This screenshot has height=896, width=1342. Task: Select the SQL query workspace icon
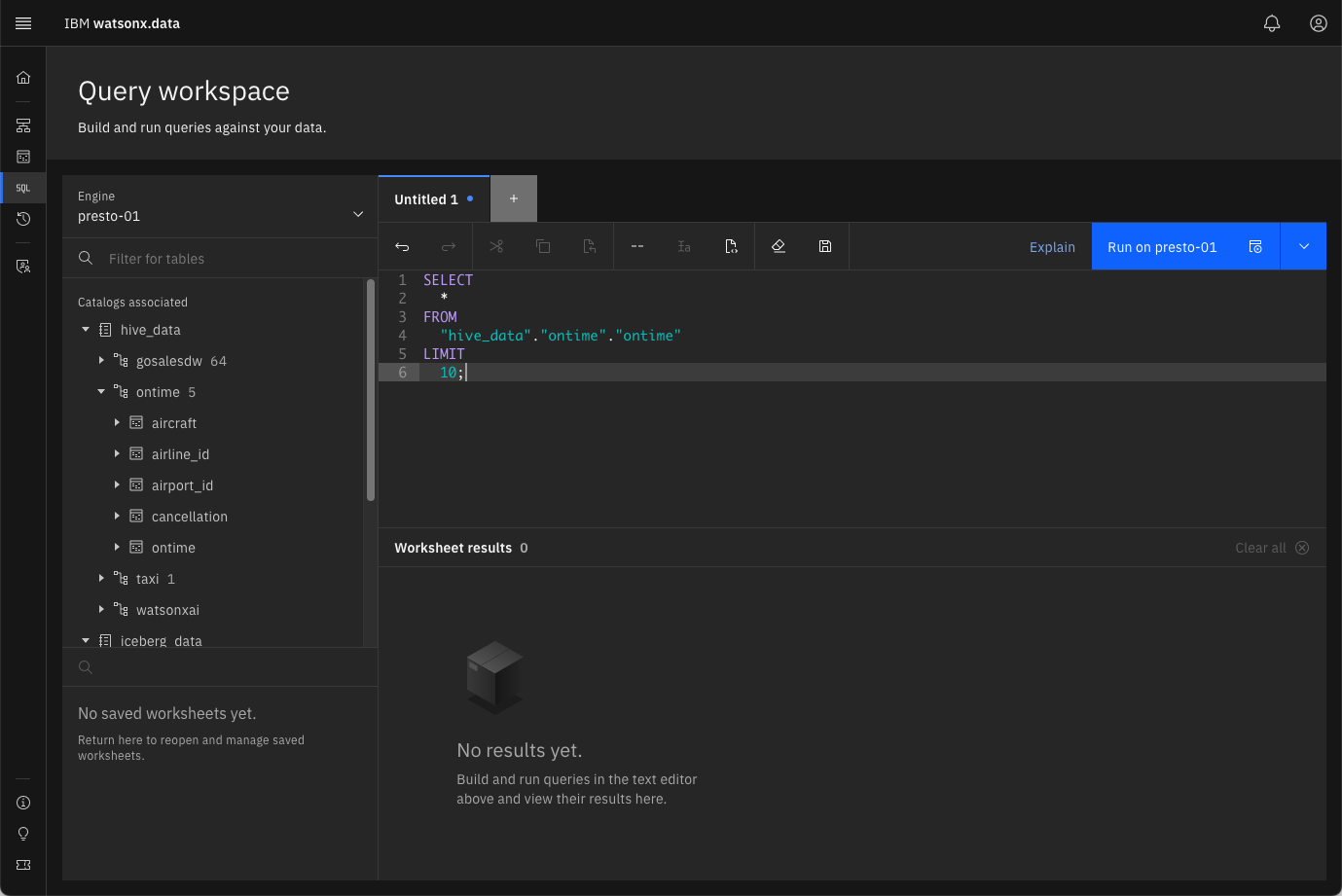pos(23,188)
